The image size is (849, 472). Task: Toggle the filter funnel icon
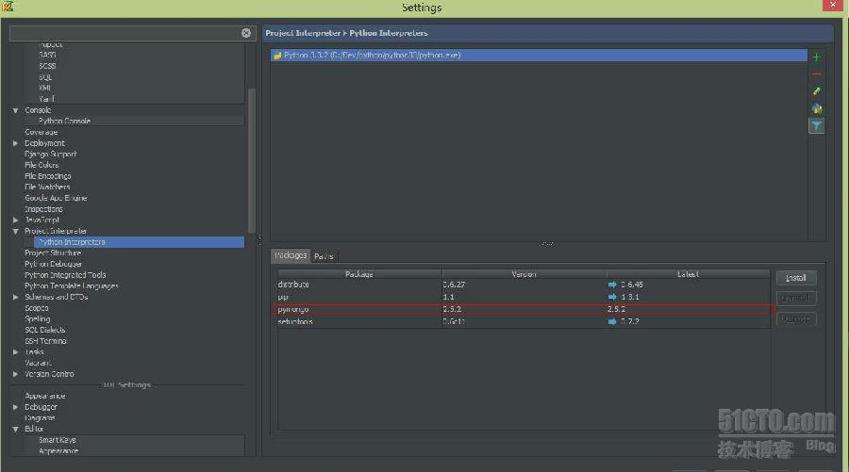coord(816,126)
